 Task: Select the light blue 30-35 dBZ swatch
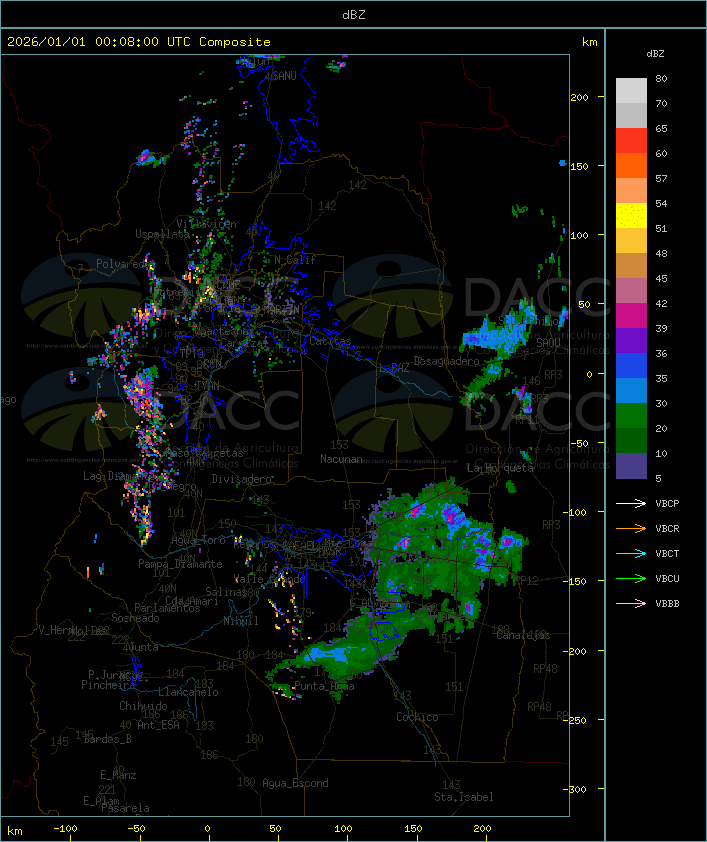tap(631, 390)
